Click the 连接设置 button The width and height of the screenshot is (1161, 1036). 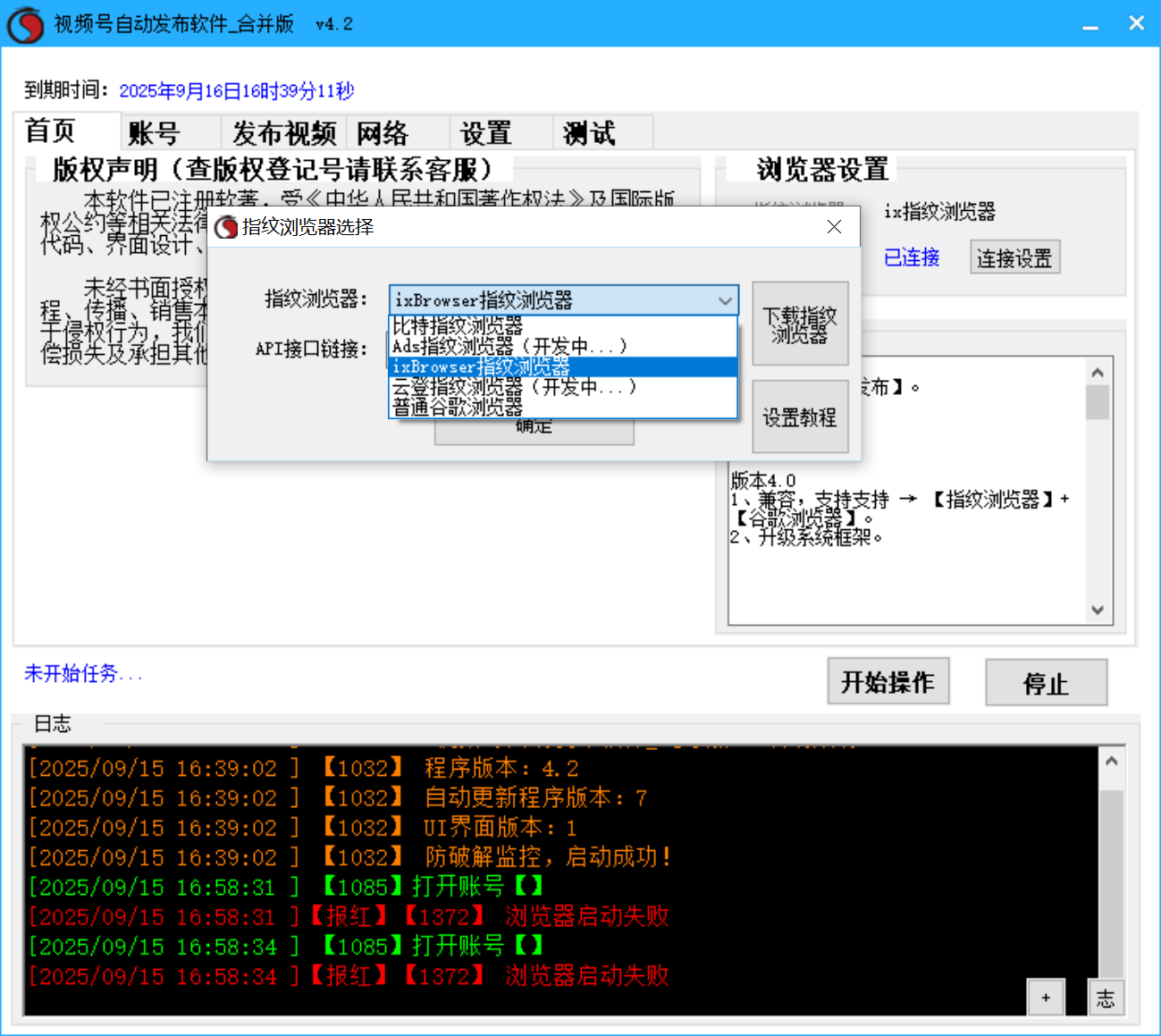pos(1014,258)
